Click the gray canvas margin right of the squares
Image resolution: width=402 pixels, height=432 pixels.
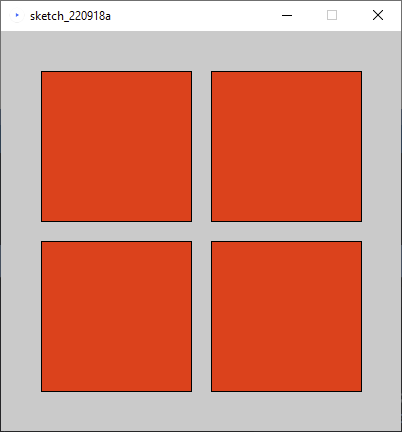381,231
